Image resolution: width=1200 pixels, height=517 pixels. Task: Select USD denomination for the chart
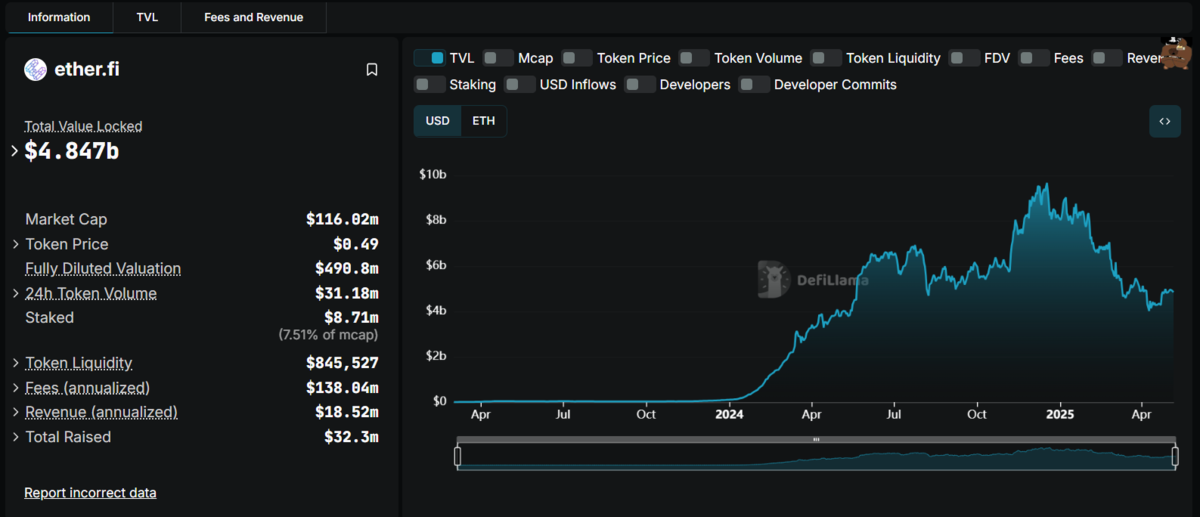[438, 121]
